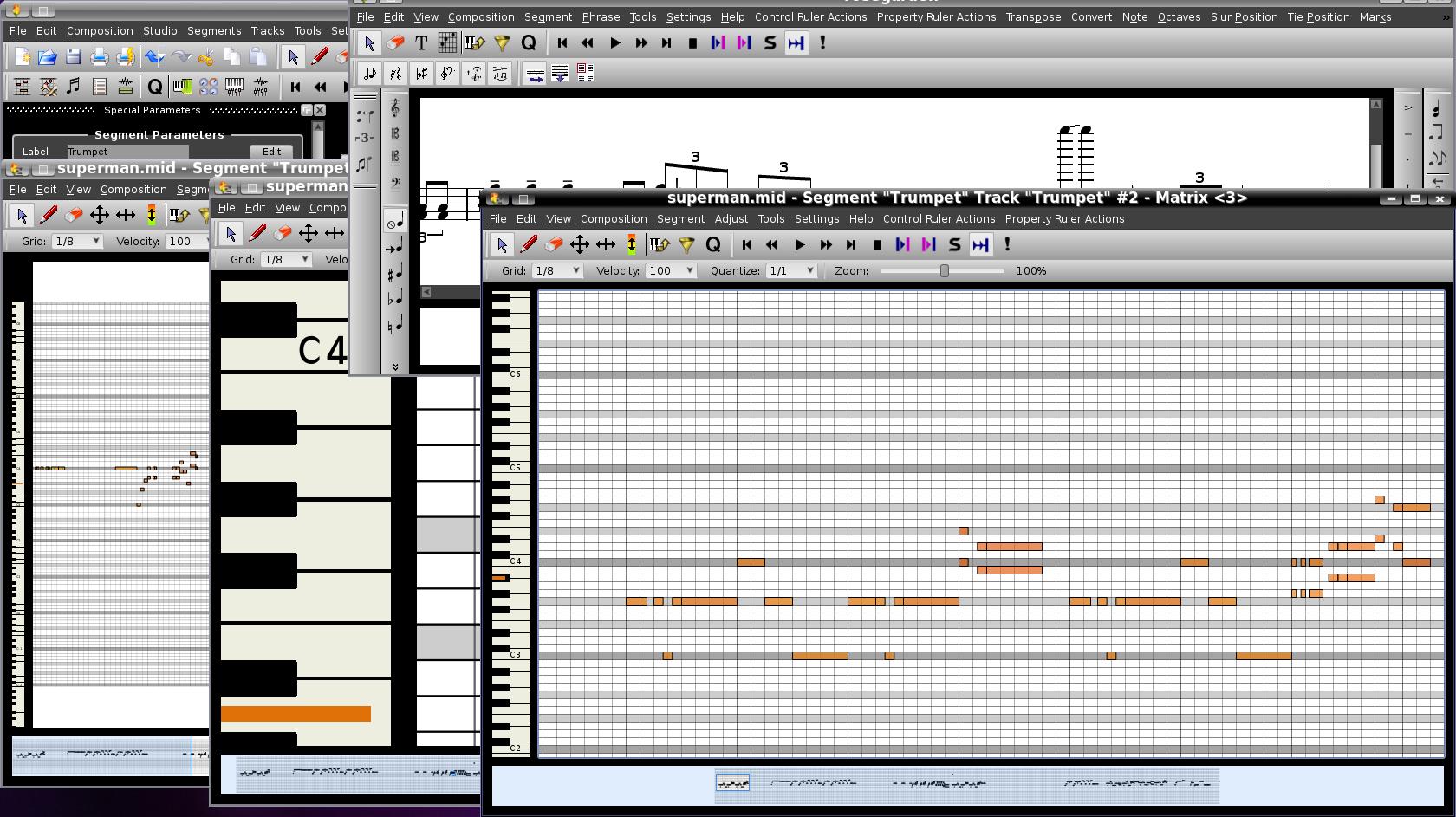Click the save floppy icon in main window

(74, 58)
